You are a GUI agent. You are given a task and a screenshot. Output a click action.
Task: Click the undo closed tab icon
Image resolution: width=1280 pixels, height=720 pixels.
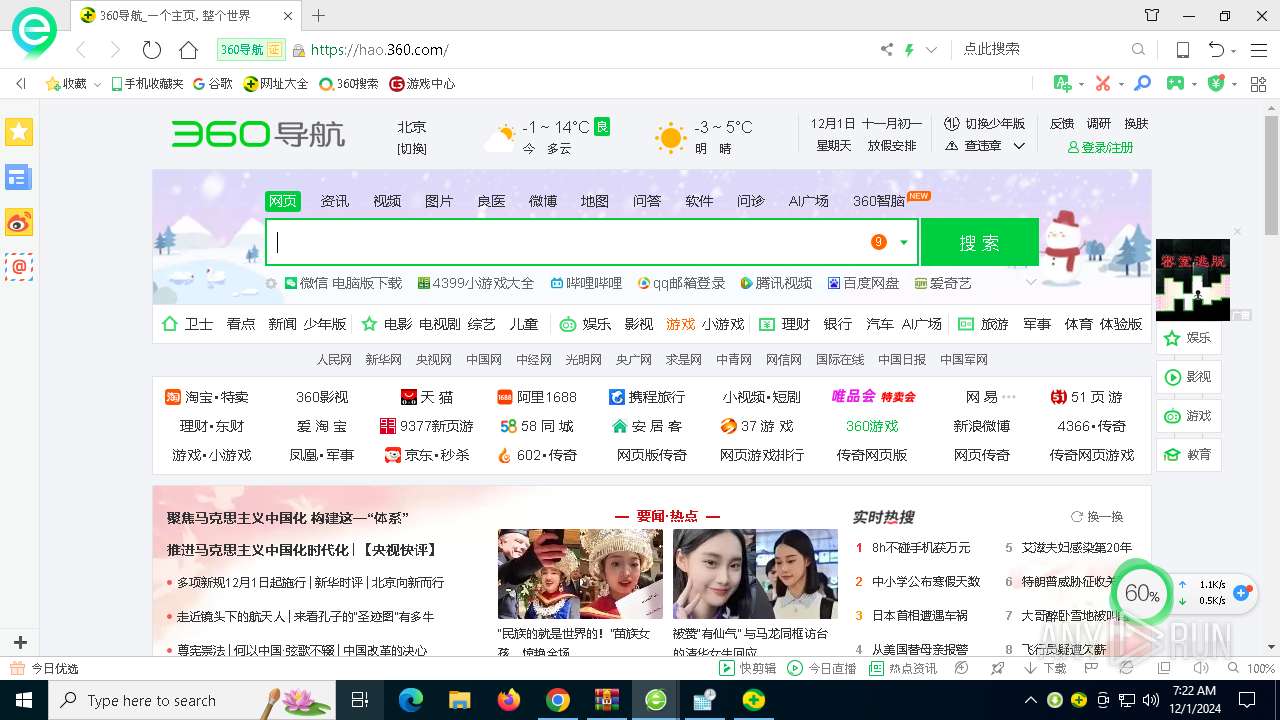(1216, 49)
